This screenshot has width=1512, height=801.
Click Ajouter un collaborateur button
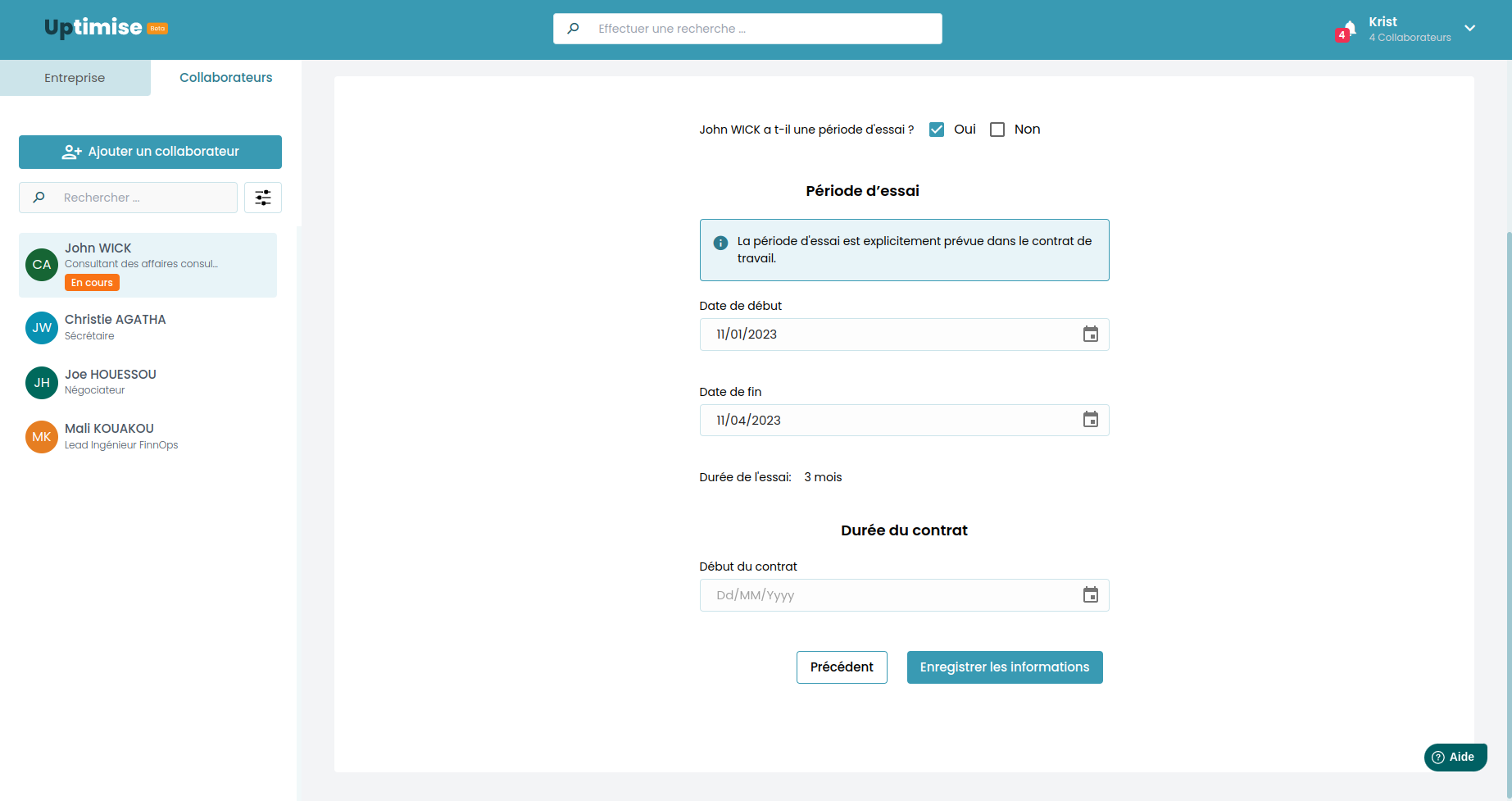pos(150,152)
